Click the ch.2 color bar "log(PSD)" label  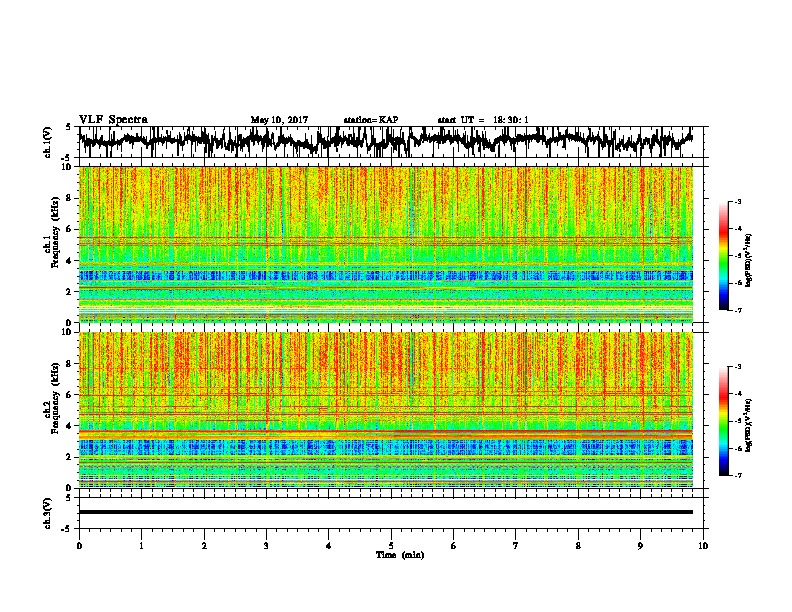tap(748, 425)
